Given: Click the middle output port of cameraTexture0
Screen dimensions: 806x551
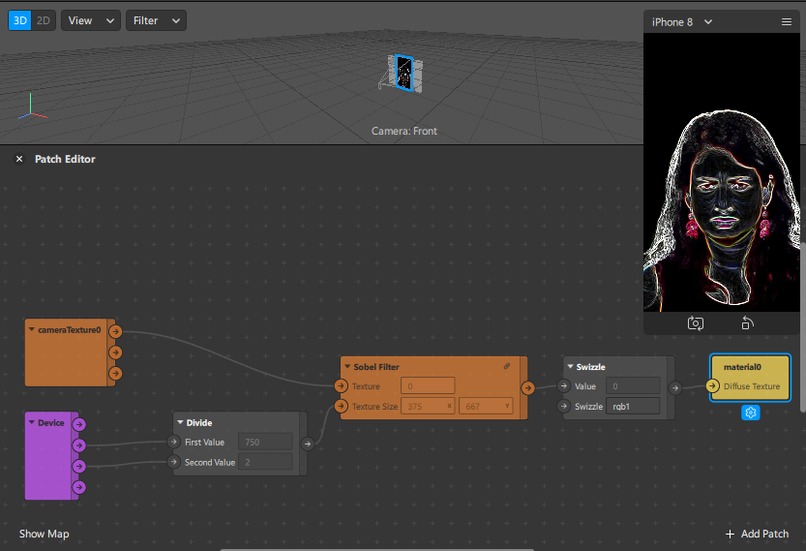Looking at the screenshot, I should [115, 353].
